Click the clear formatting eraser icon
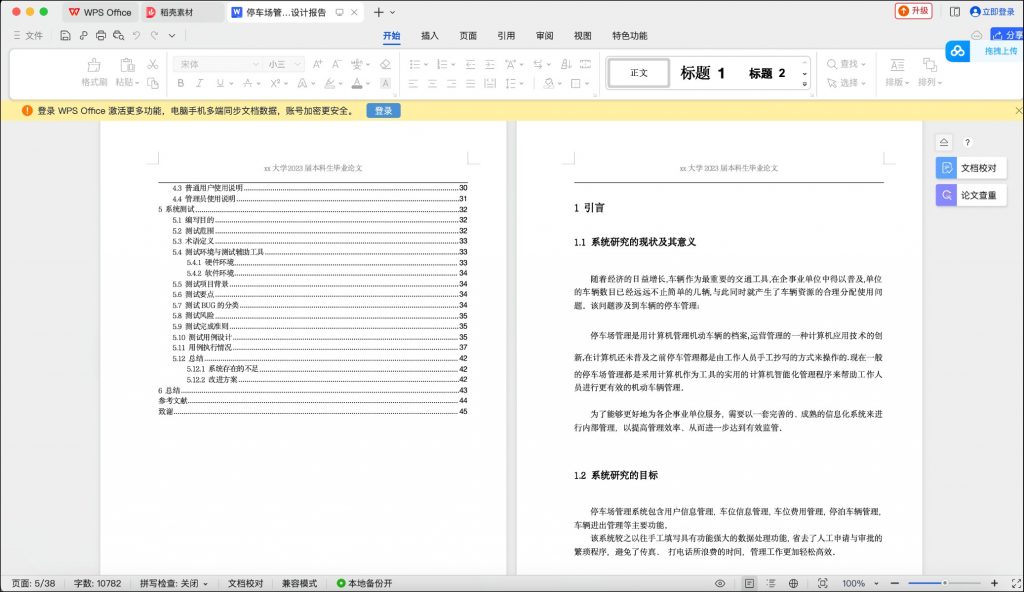This screenshot has height=592, width=1024. coord(385,63)
